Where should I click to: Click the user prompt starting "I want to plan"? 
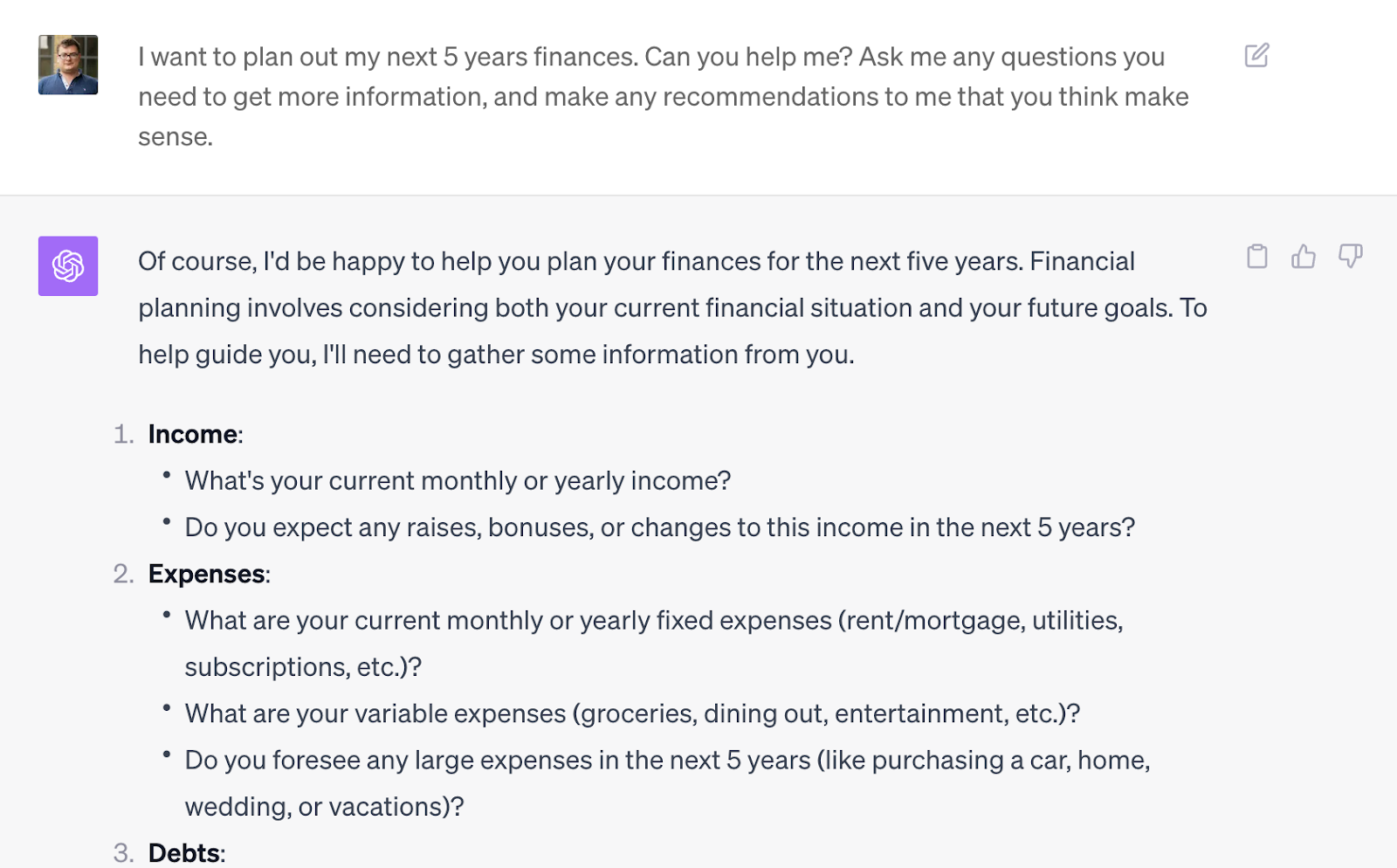point(662,96)
